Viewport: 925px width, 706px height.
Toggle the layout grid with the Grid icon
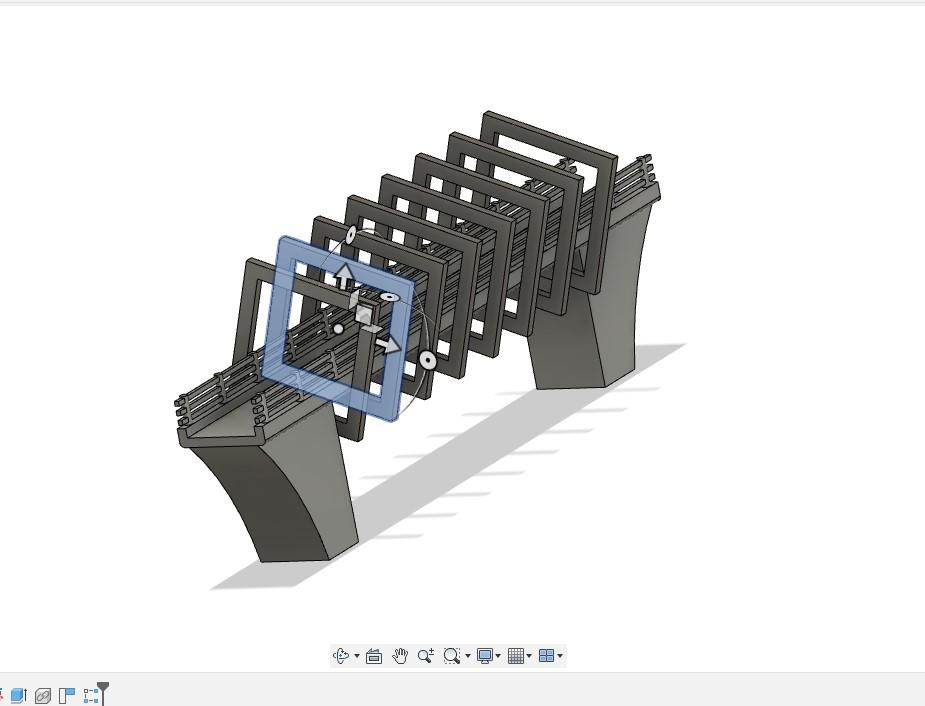(x=516, y=655)
